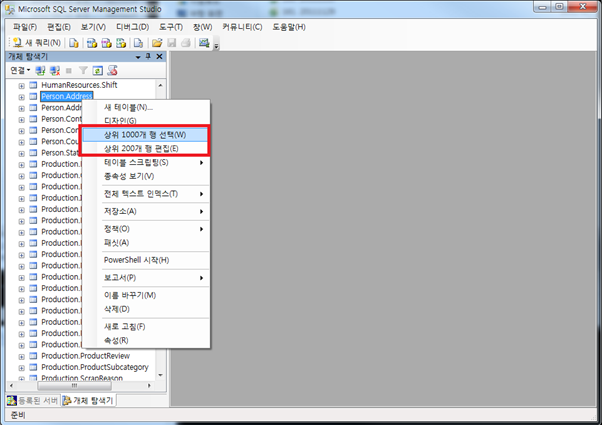Click the red script icon beside Refresh
The image size is (602, 425).
112,70
